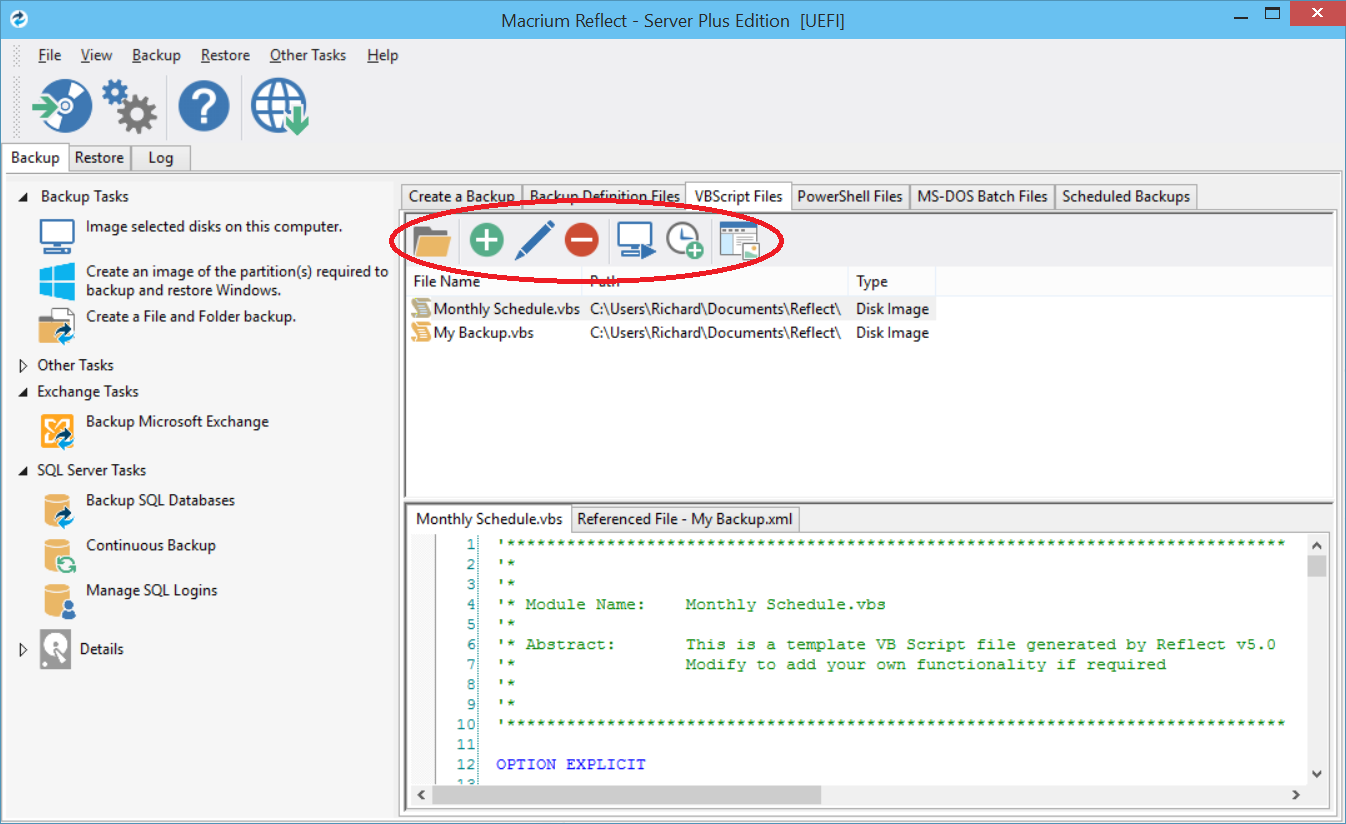1346x824 pixels.
Task: Click the blue question mark help icon
Action: point(204,106)
